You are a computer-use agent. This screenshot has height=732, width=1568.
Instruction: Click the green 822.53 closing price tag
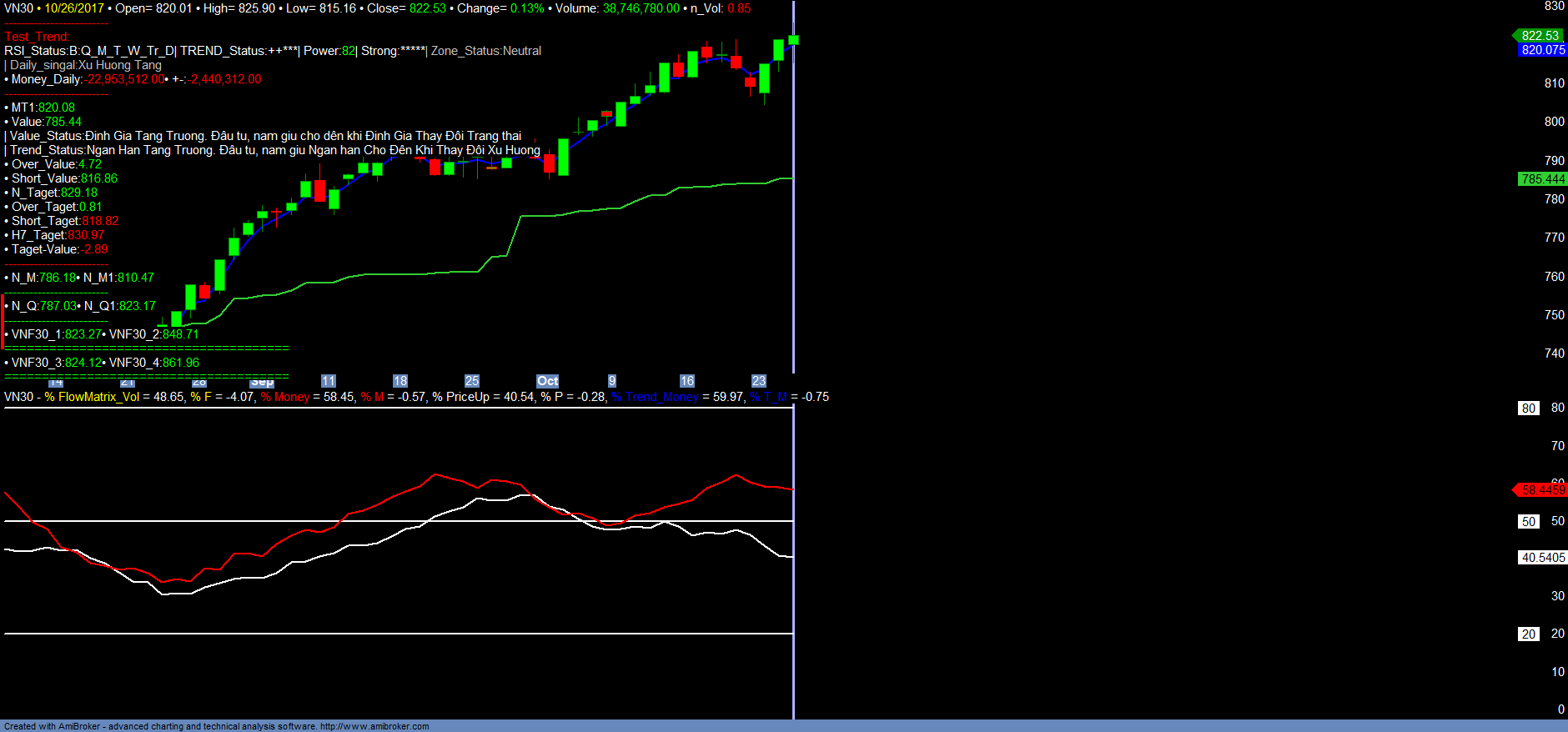(x=1539, y=36)
